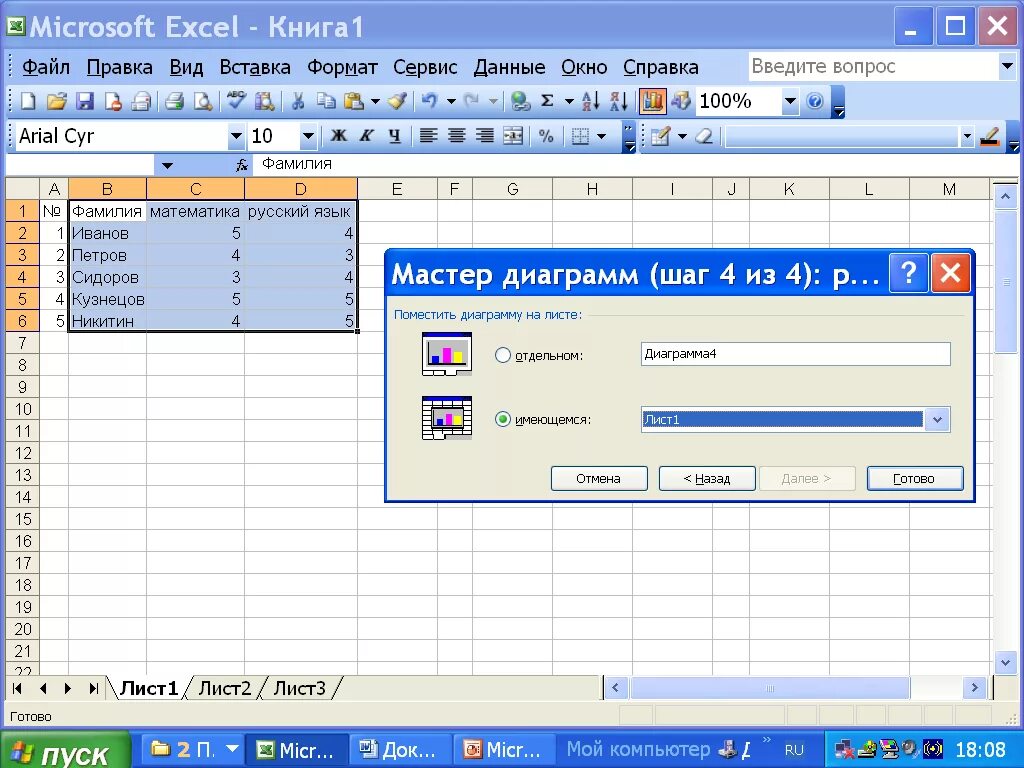Click the 'Введите вопрос' help box
Screen dimensions: 1024x768
point(873,67)
